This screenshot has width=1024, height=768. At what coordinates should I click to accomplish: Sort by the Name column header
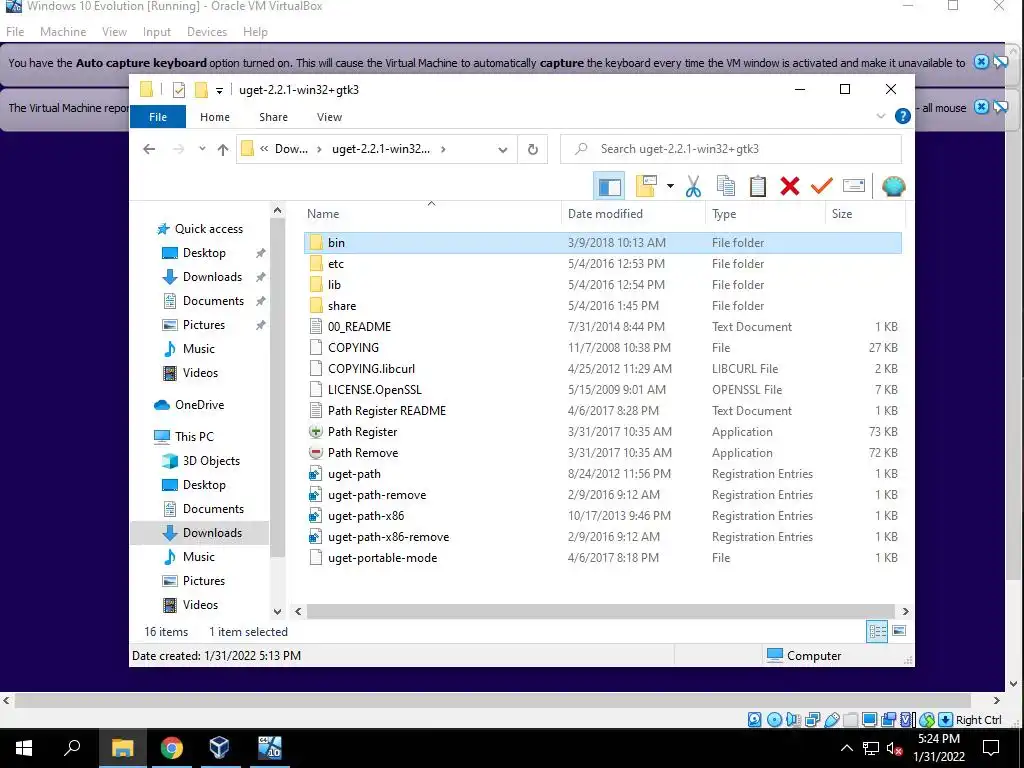(323, 214)
